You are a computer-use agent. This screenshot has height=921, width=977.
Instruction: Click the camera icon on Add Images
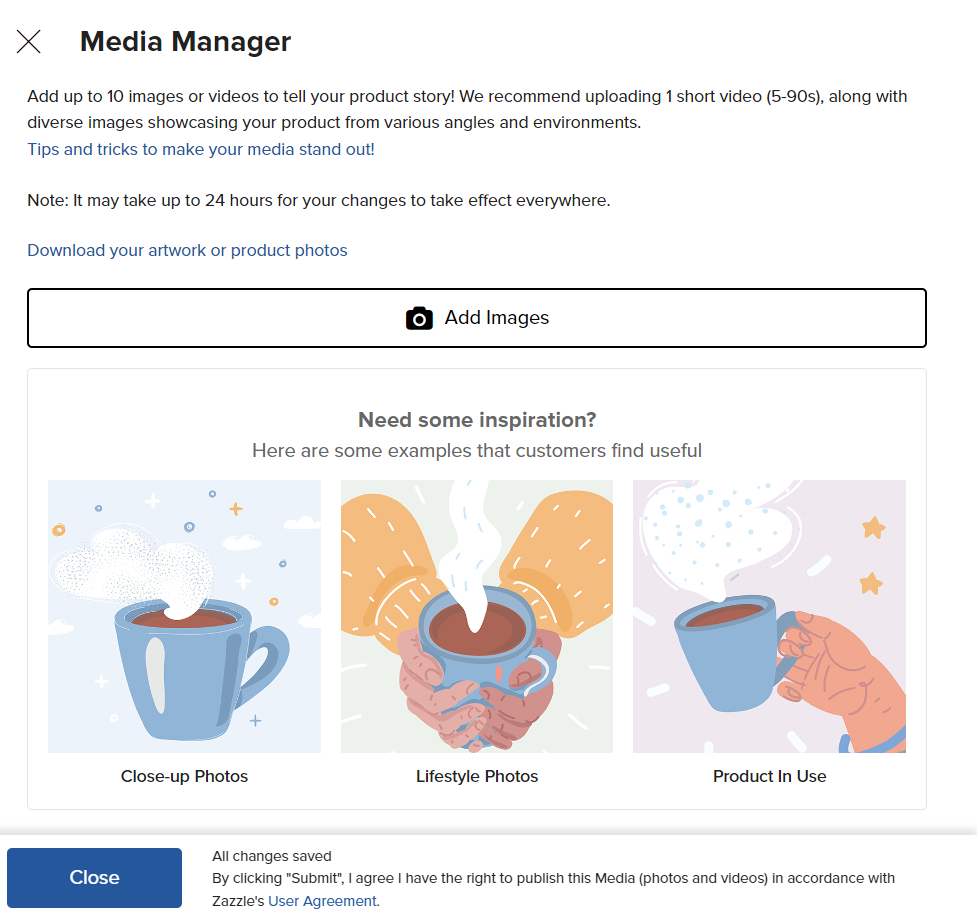click(x=419, y=318)
